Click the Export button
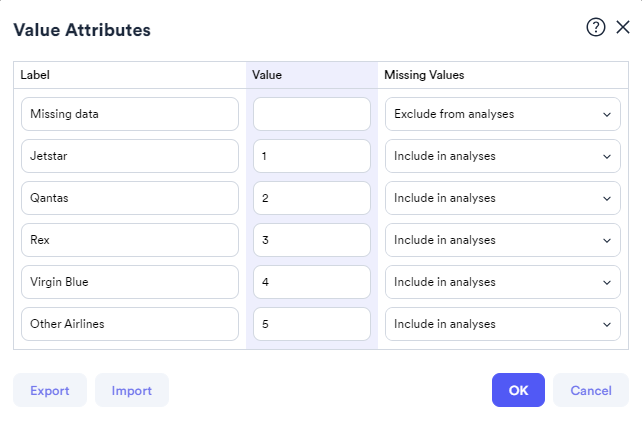This screenshot has height=421, width=642. pyautogui.click(x=50, y=390)
